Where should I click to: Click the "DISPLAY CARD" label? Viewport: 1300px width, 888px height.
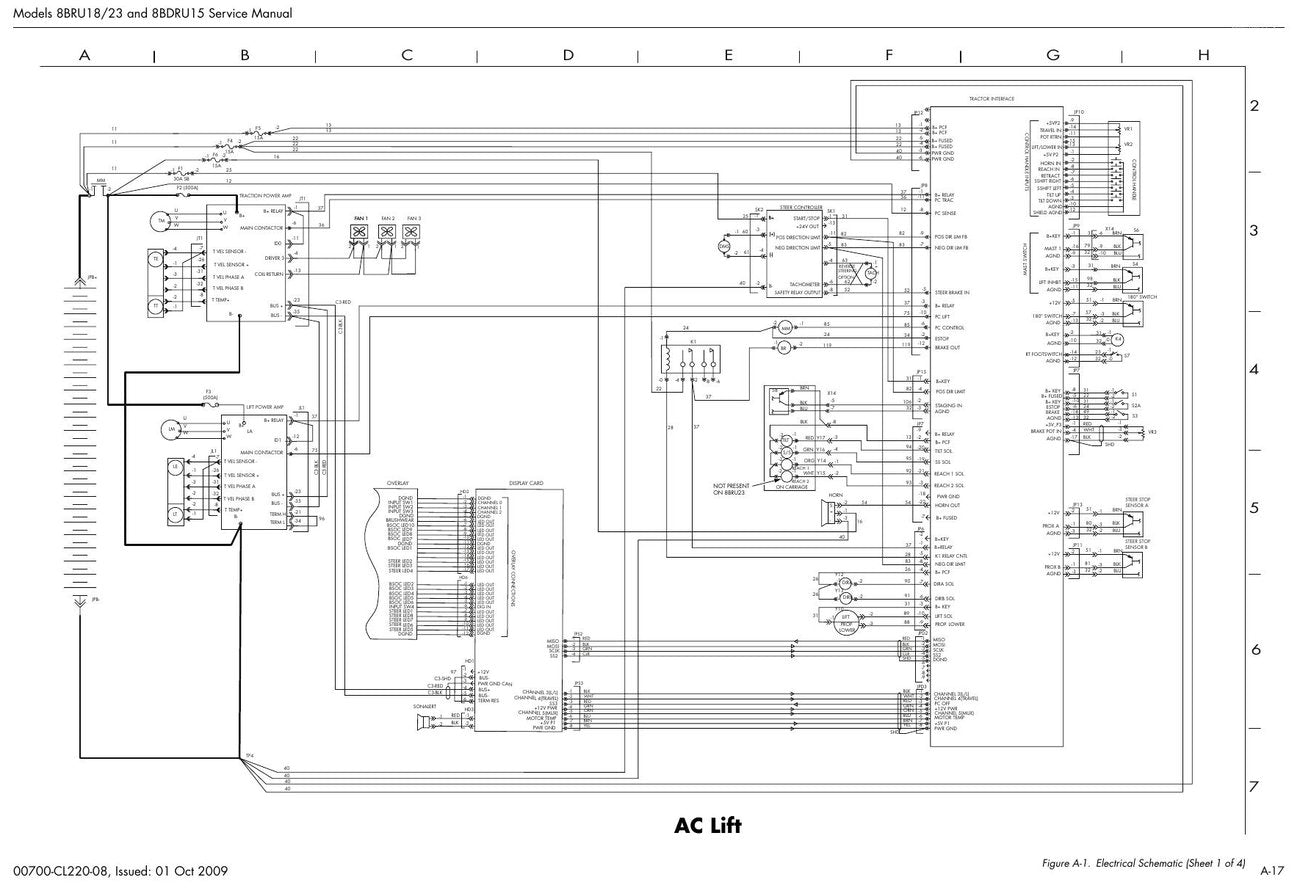click(526, 482)
